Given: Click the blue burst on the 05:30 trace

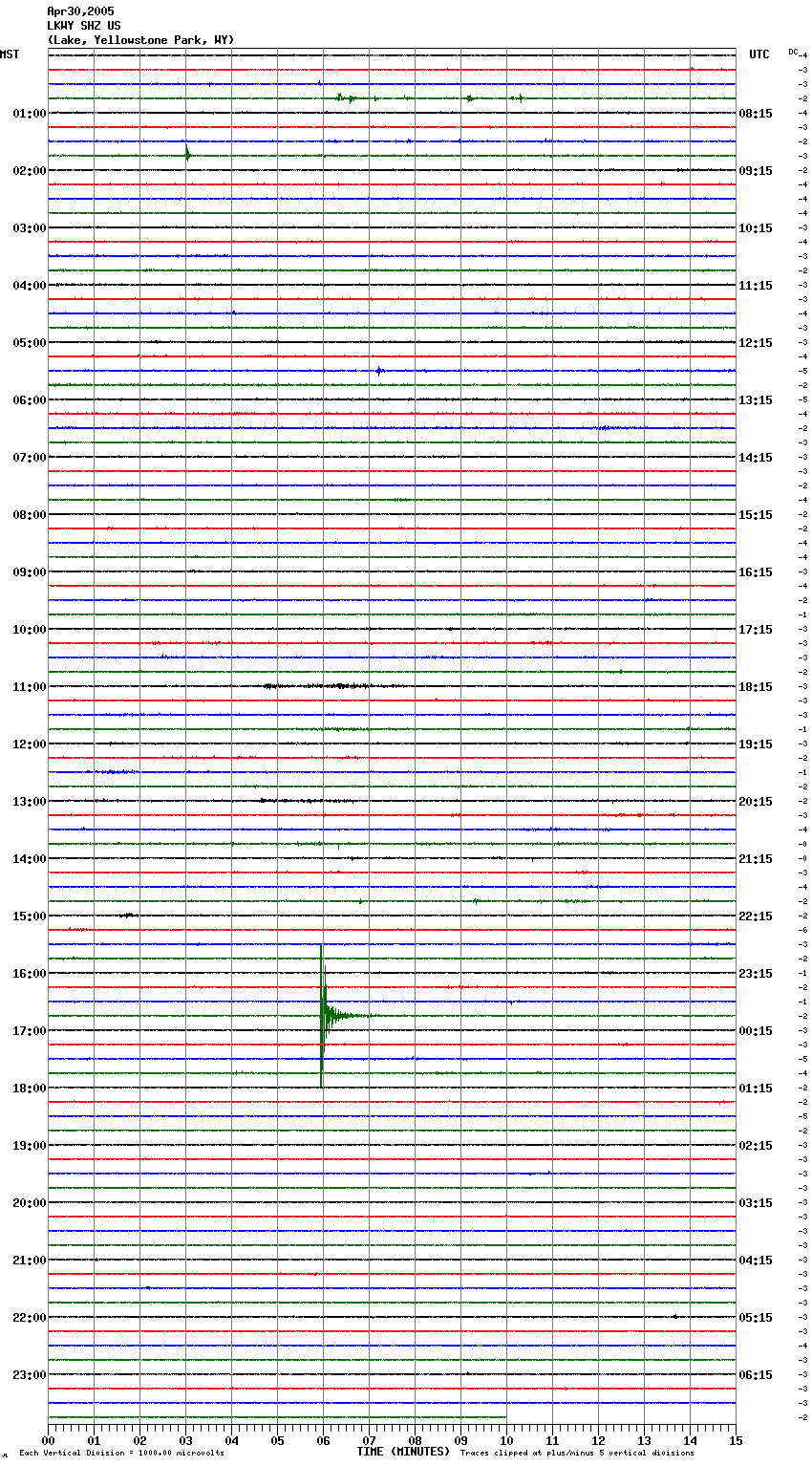Looking at the screenshot, I should coord(379,371).
